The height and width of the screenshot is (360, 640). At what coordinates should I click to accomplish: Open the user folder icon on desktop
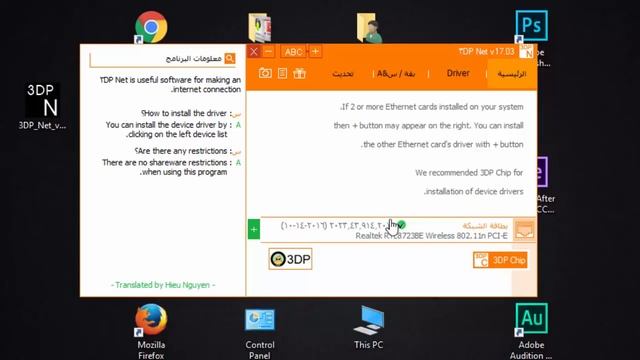[369, 27]
